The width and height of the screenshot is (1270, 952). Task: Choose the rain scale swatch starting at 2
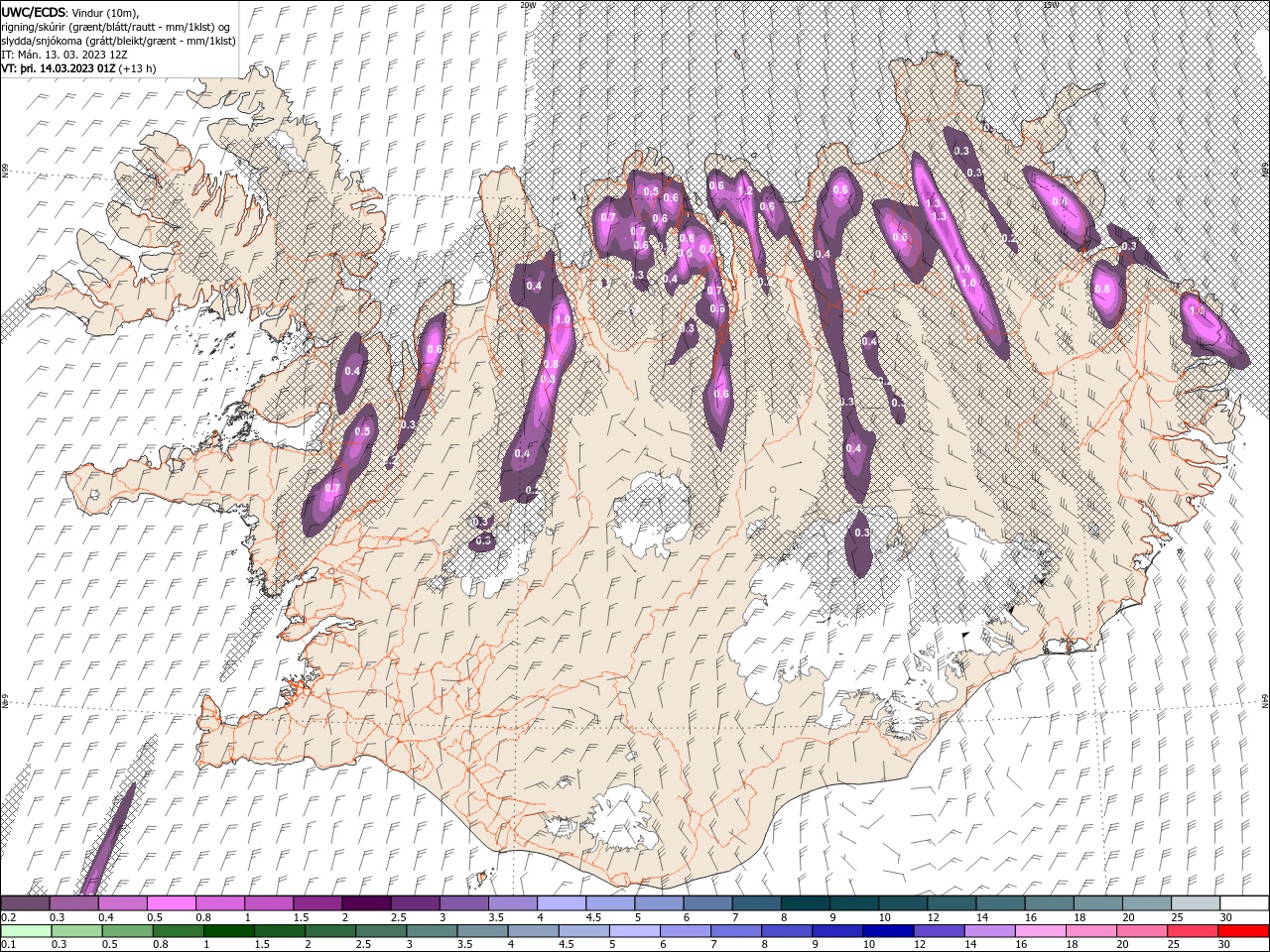pos(330,931)
